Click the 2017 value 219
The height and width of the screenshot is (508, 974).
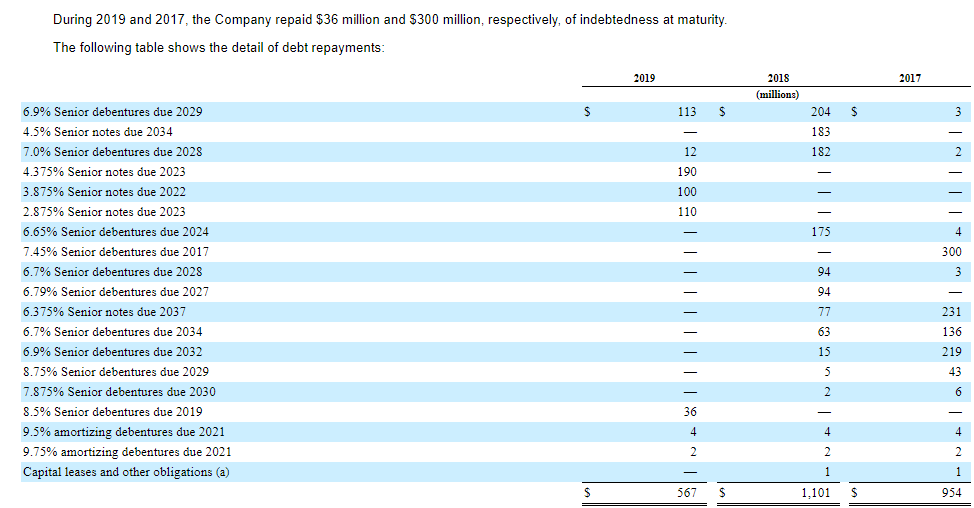[952, 352]
